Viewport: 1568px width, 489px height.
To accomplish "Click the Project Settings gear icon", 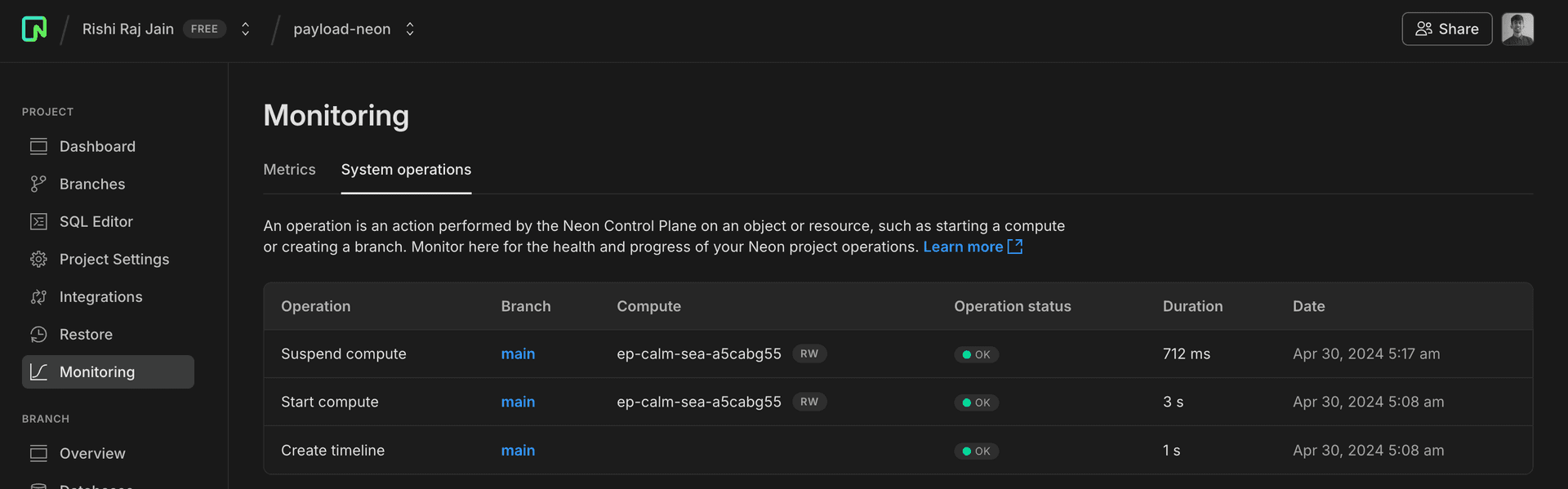I will point(38,259).
